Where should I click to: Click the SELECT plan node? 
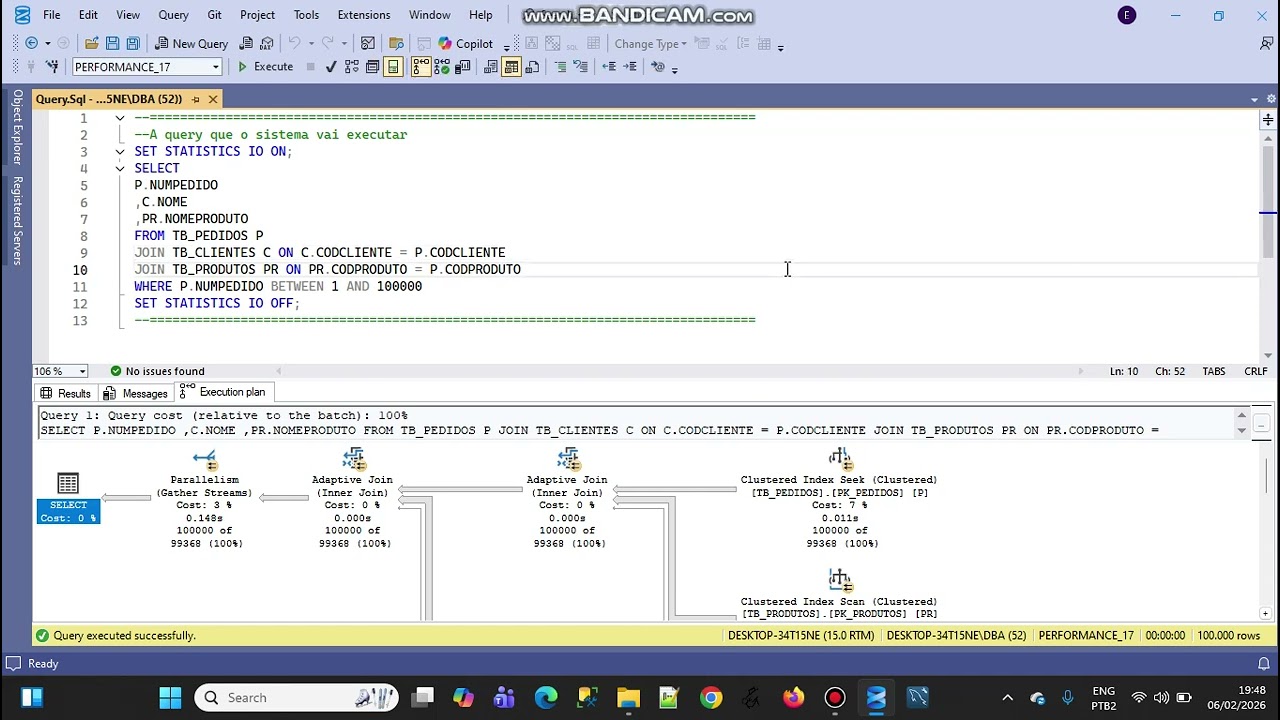68,498
